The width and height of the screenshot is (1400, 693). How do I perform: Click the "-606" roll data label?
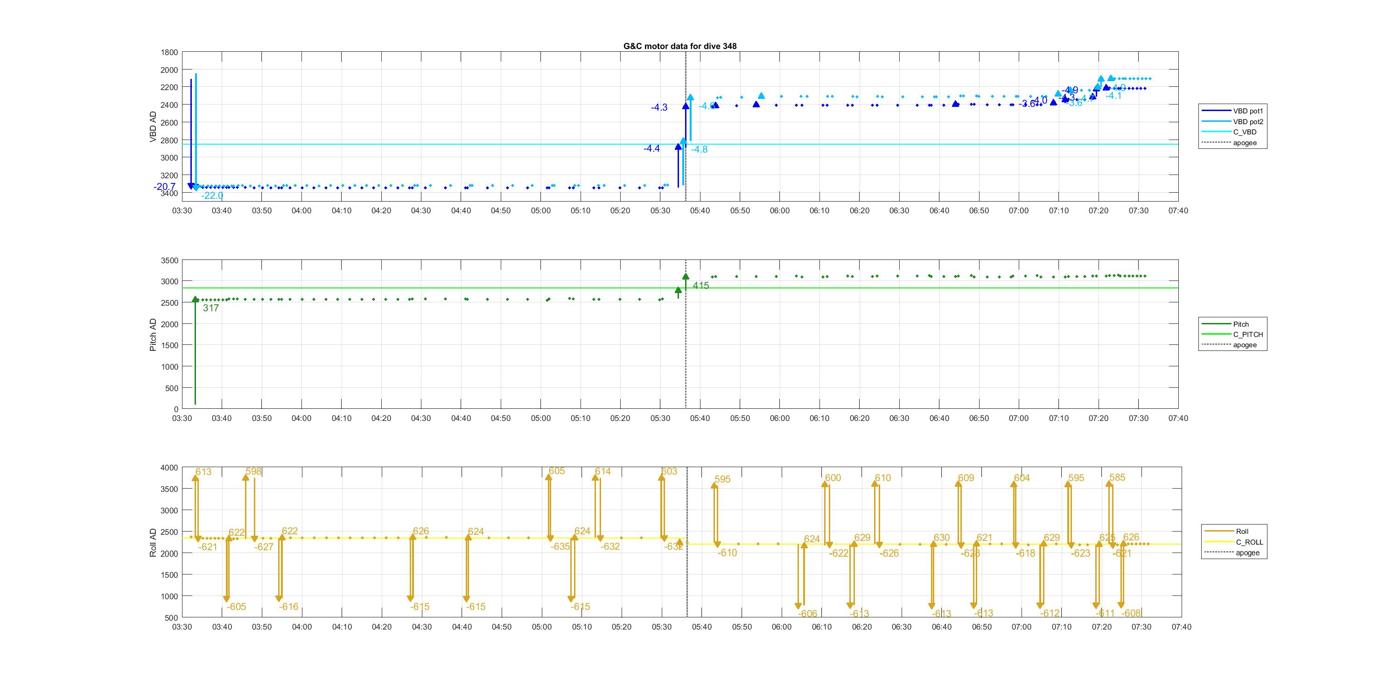coord(808,614)
